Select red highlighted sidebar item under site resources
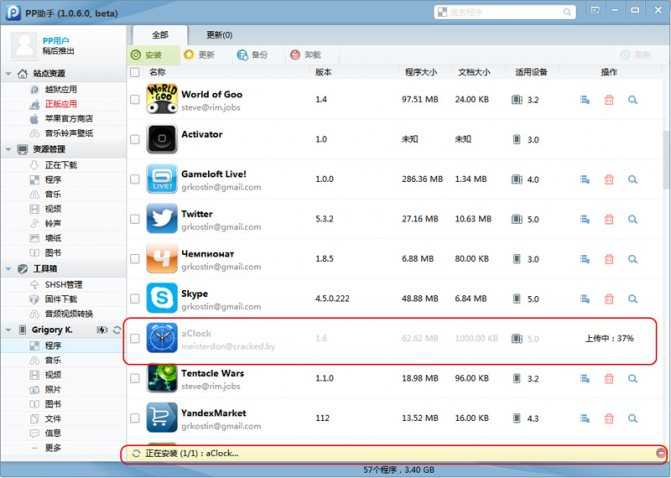This screenshot has width=671, height=478. (61, 104)
